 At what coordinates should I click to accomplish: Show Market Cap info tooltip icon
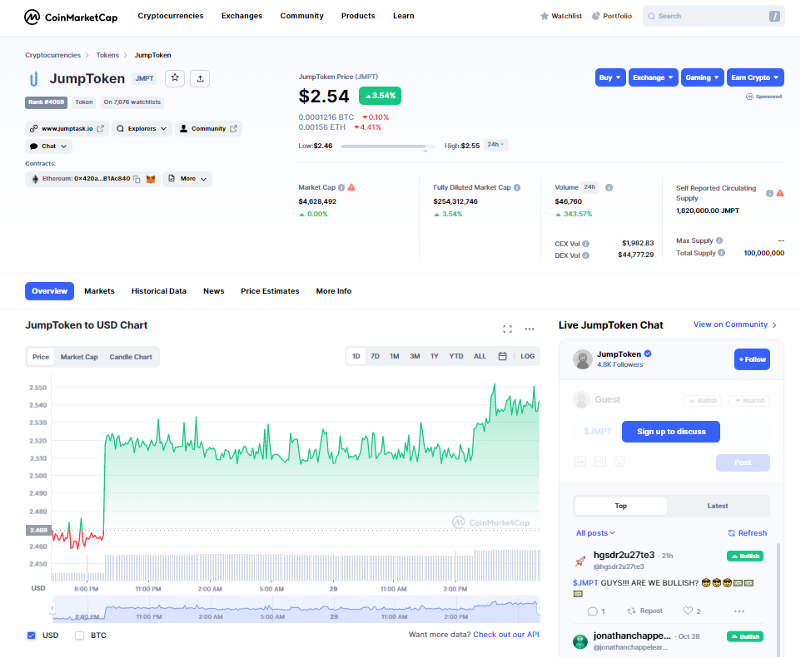pos(341,187)
